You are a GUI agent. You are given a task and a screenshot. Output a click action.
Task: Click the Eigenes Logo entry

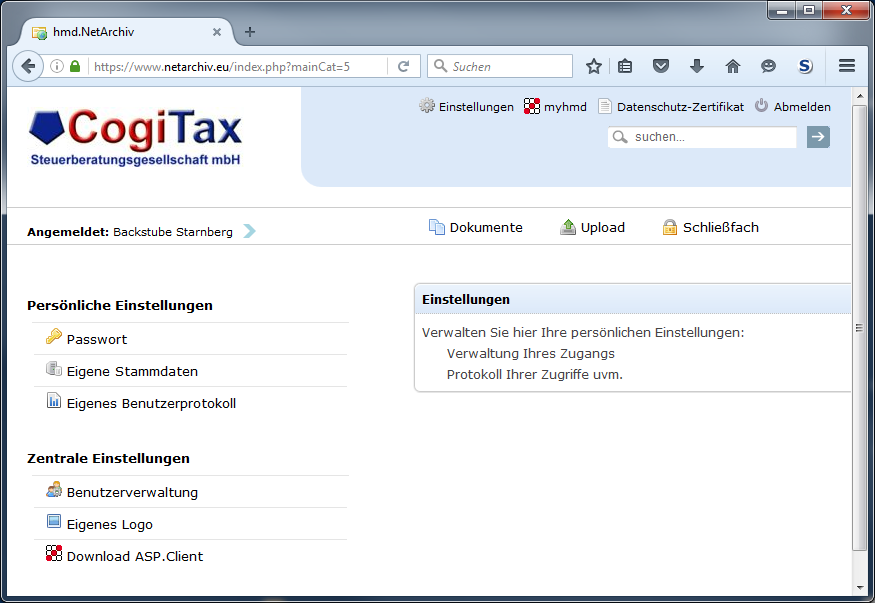pyautogui.click(x=109, y=524)
